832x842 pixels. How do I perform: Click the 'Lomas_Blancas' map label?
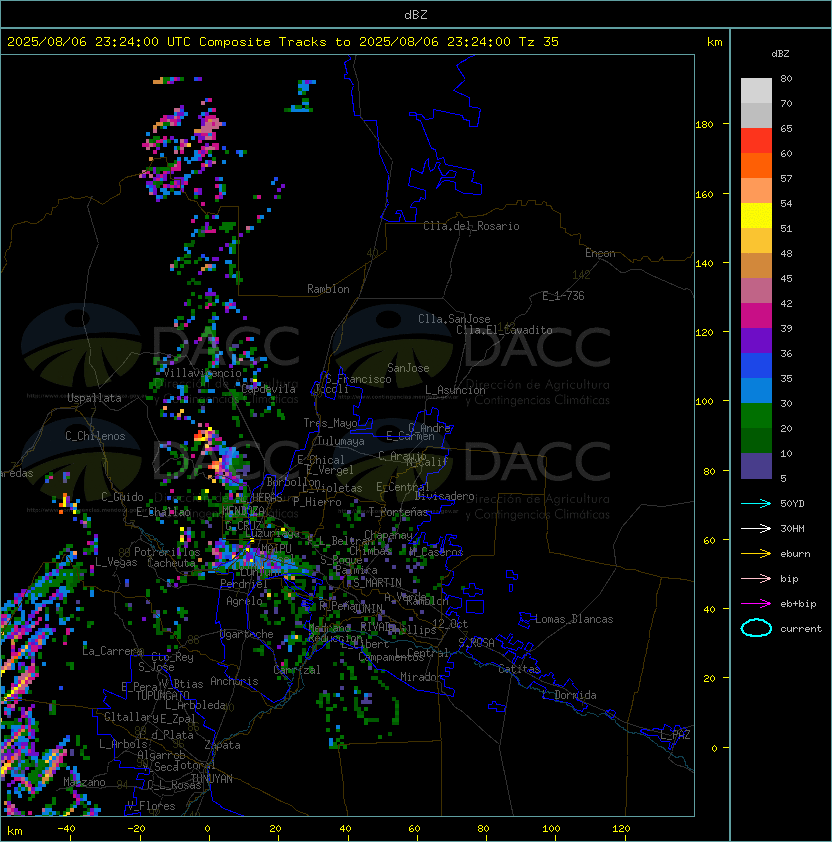574,619
